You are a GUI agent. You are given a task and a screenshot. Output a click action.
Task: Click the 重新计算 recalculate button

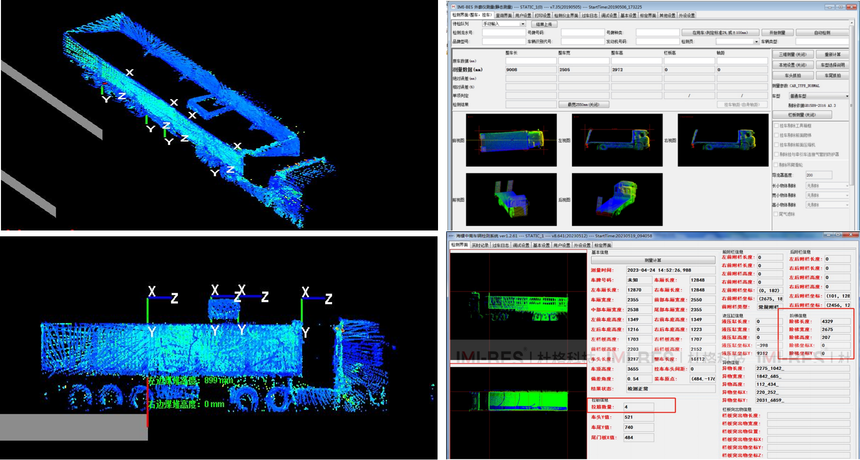[832, 55]
